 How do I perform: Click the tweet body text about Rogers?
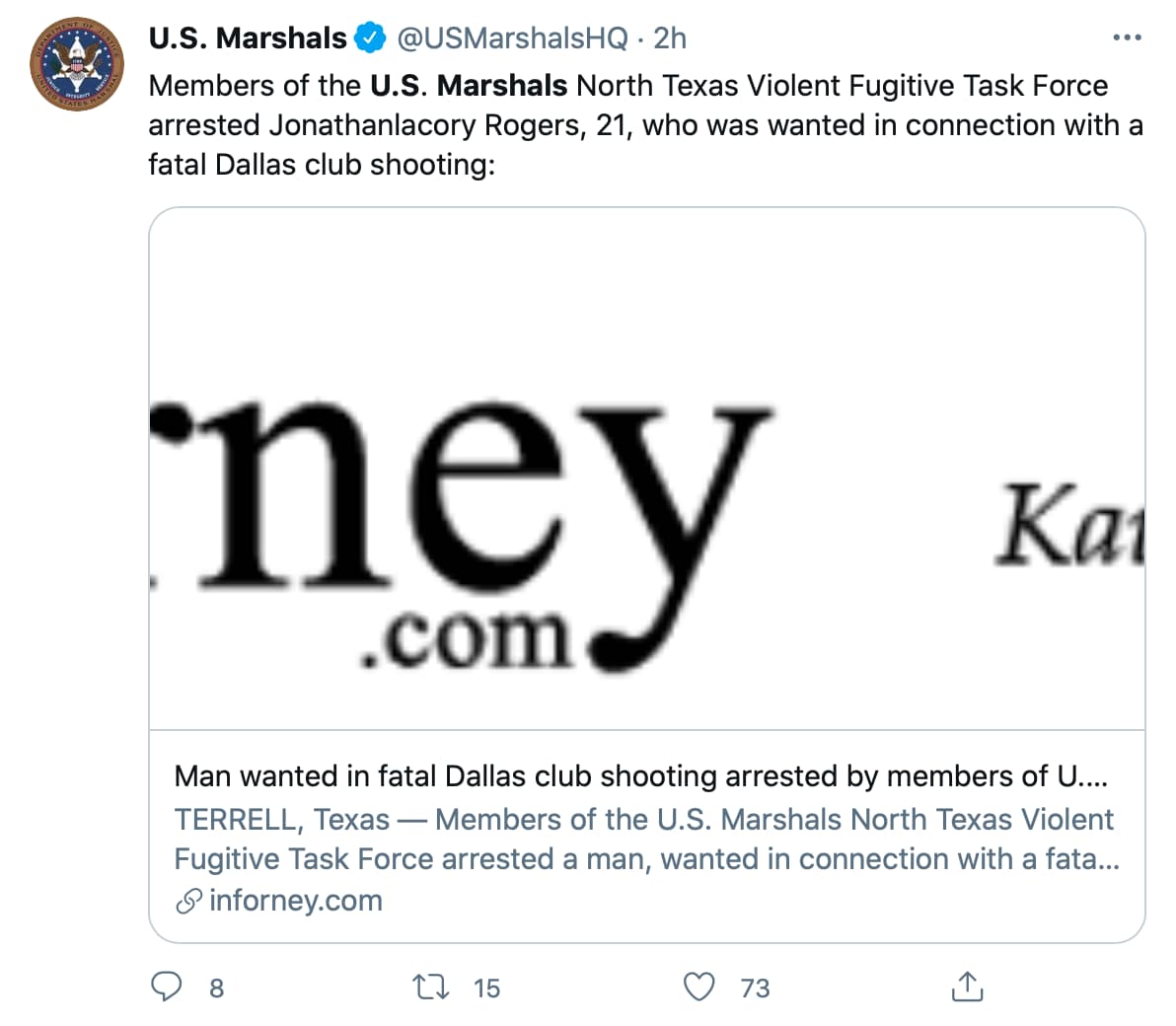click(x=645, y=125)
